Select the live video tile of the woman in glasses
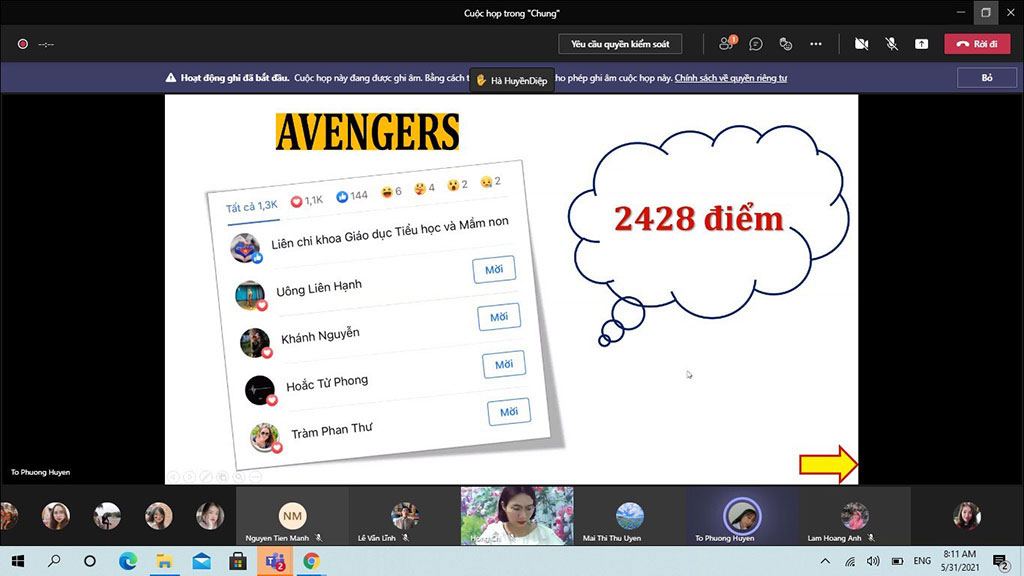The width and height of the screenshot is (1024, 576). pyautogui.click(x=517, y=516)
